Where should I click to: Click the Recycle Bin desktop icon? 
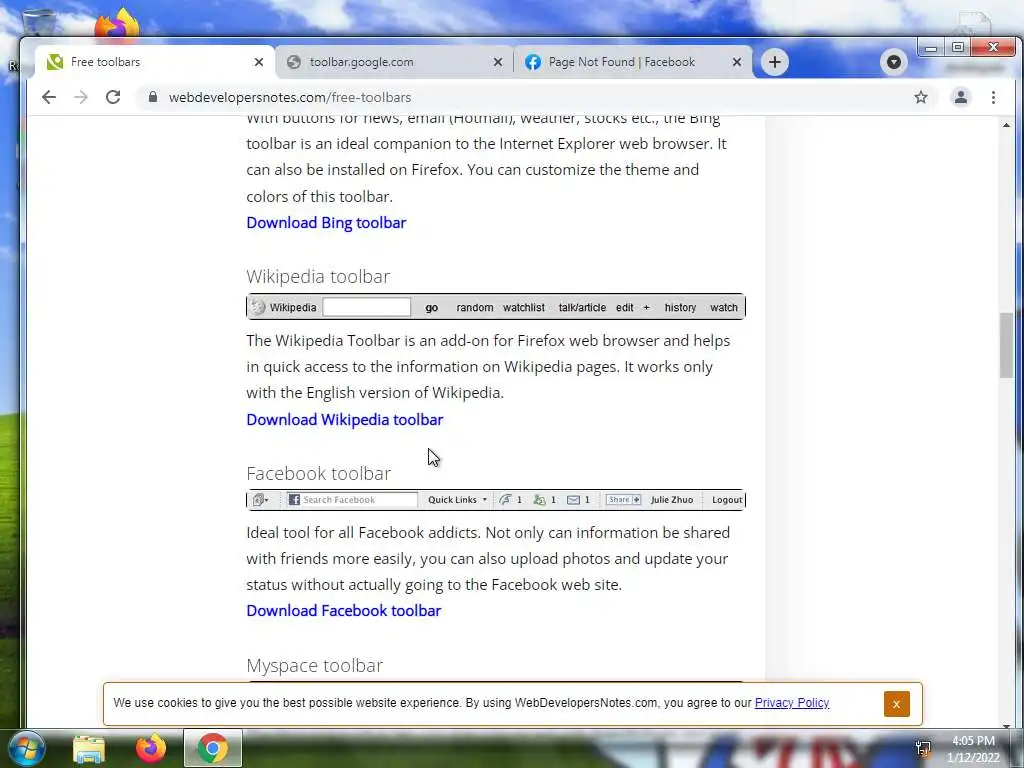(38, 23)
